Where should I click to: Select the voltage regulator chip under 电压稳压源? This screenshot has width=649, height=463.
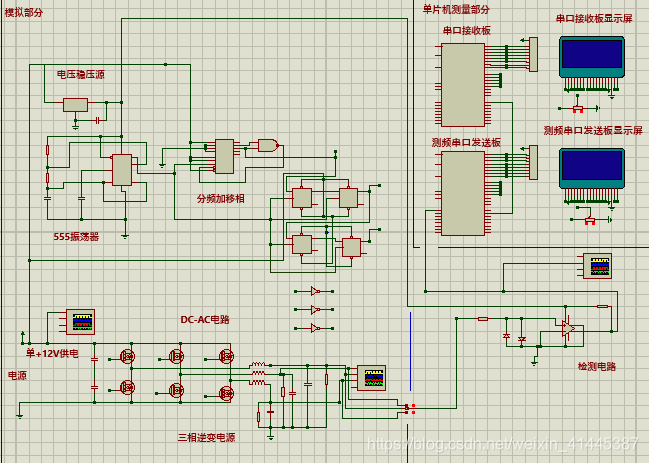coord(75,105)
